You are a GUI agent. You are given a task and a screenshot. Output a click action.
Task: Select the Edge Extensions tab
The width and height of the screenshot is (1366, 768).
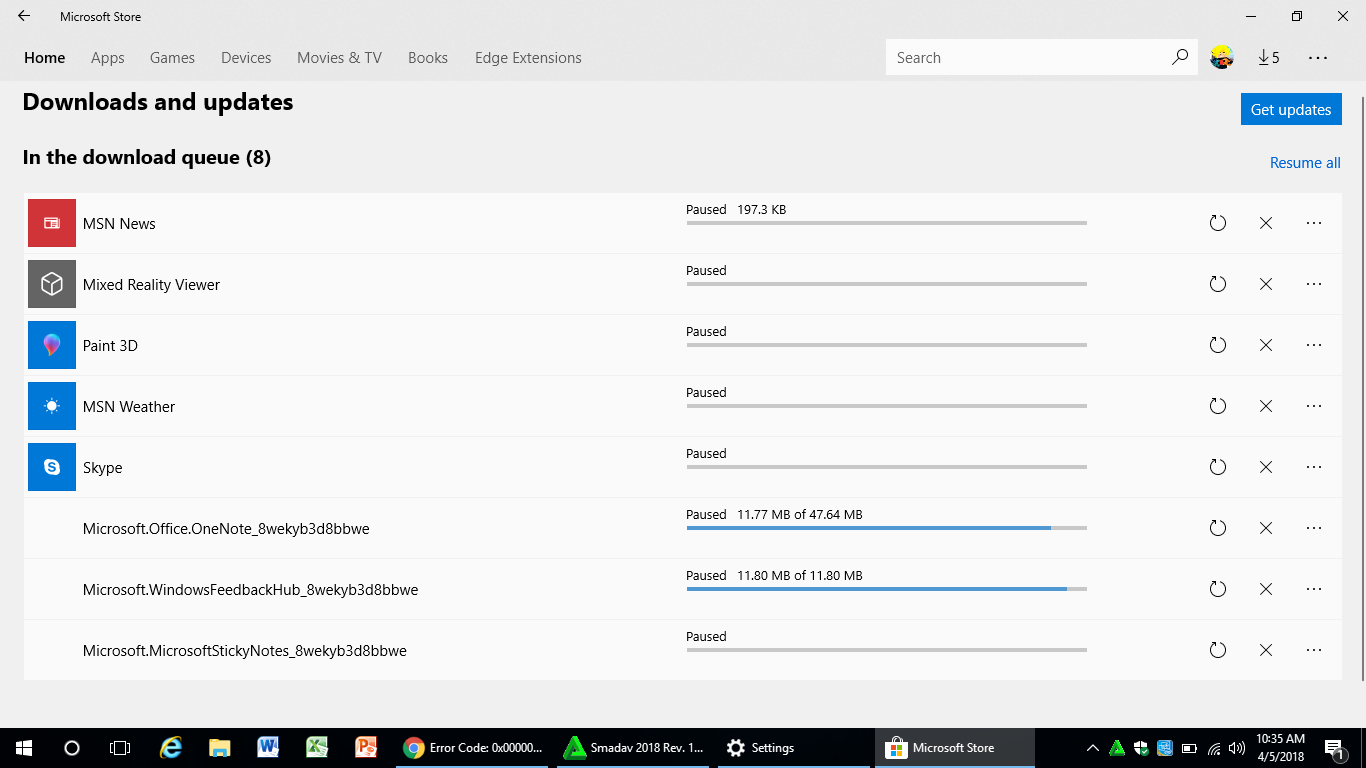pos(528,58)
